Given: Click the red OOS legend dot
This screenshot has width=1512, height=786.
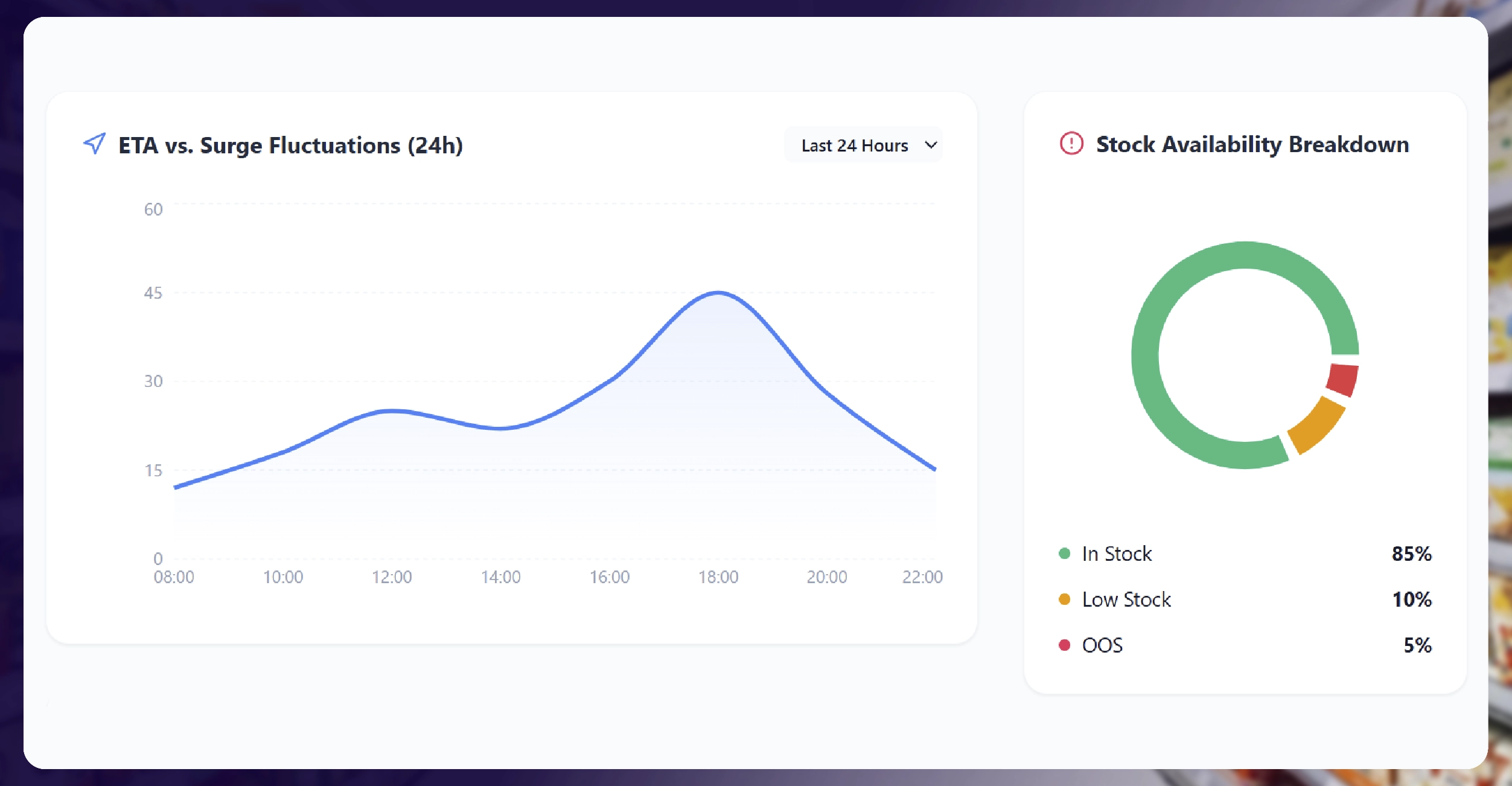Looking at the screenshot, I should click(x=1064, y=645).
